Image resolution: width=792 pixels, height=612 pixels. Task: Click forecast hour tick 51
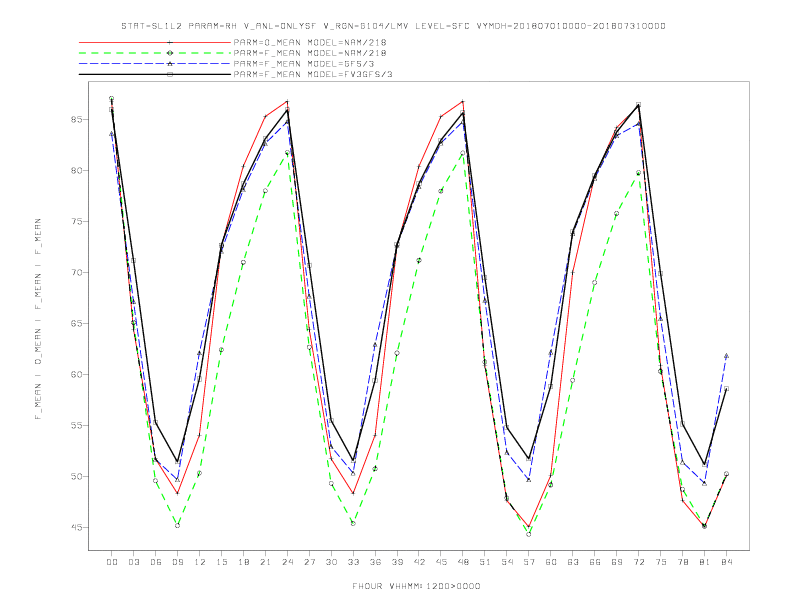click(x=485, y=562)
